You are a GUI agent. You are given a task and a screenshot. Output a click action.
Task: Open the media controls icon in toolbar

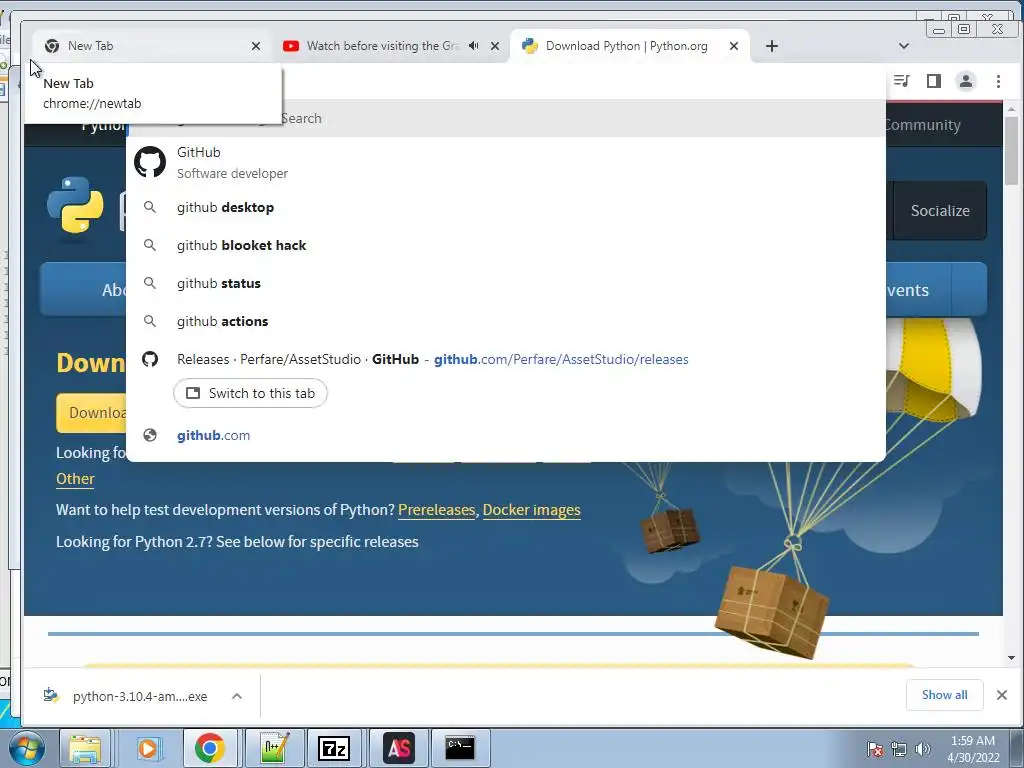click(902, 81)
